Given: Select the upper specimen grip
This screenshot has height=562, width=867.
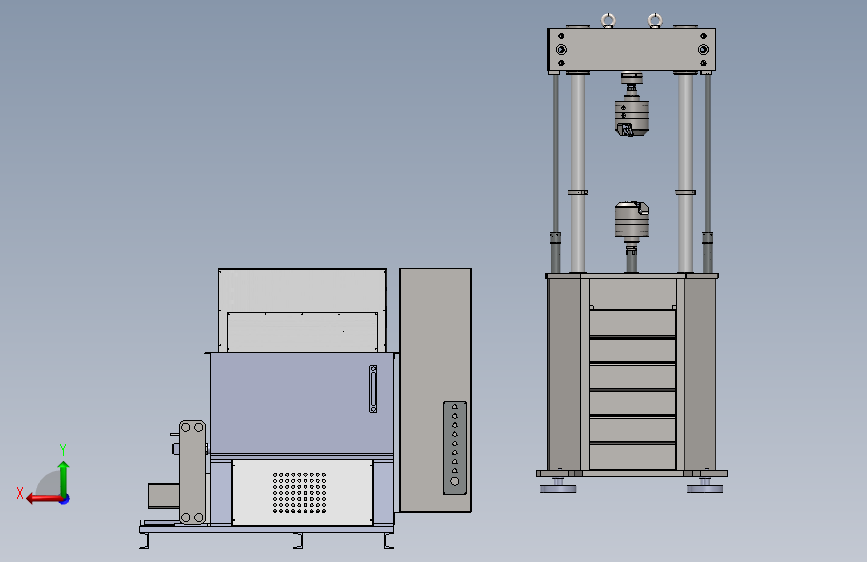Looking at the screenshot, I should click(x=631, y=116).
